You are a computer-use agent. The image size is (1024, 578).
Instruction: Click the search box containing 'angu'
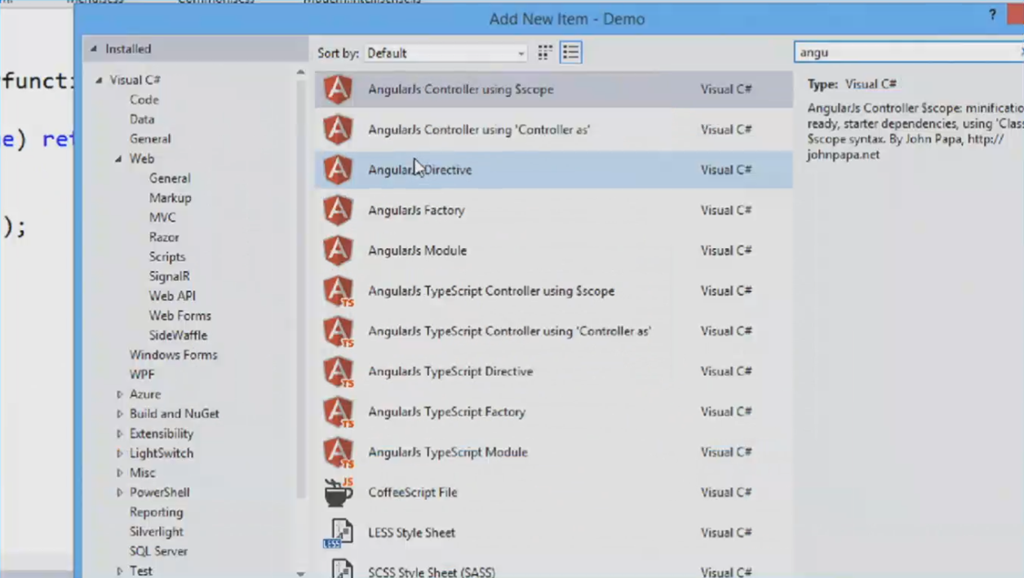(x=908, y=52)
